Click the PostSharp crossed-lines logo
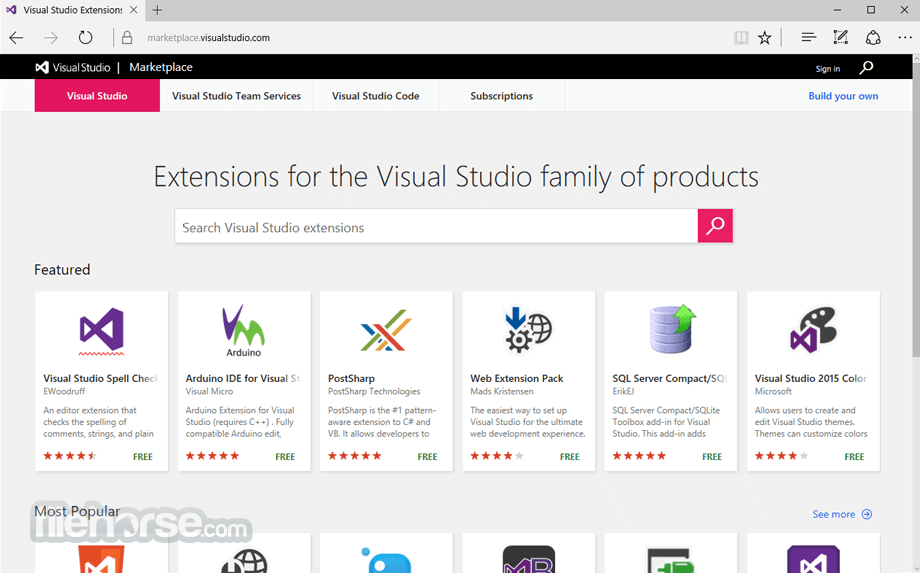This screenshot has width=920, height=573. tap(386, 330)
